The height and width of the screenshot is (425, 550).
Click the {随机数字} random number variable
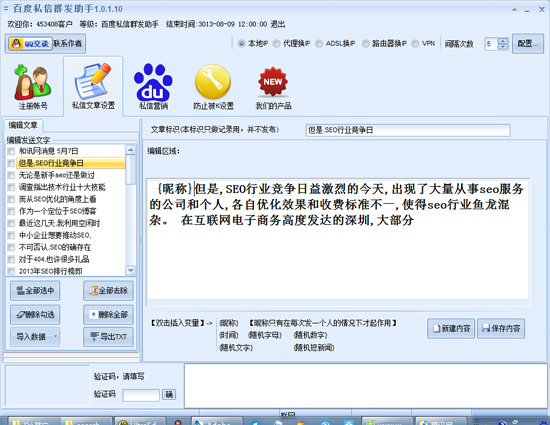point(310,335)
